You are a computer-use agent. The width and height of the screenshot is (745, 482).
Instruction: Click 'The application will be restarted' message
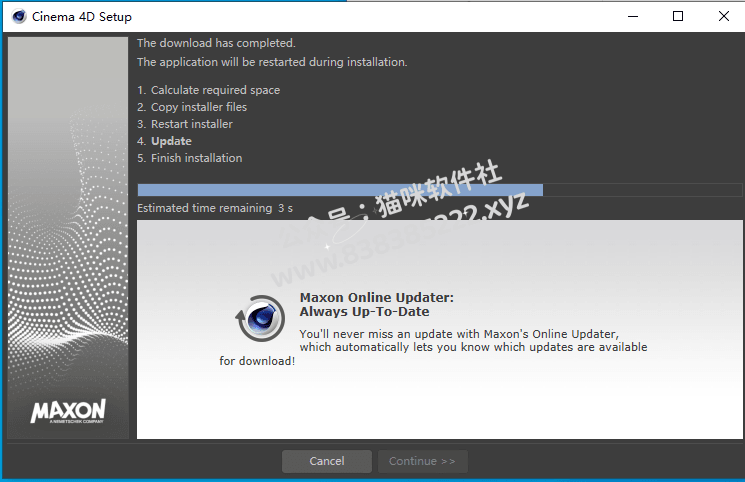(272, 62)
